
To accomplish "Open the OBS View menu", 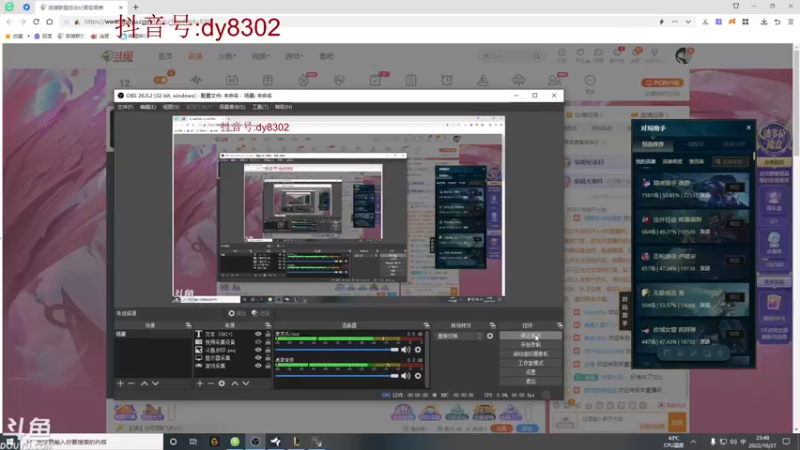I will pyautogui.click(x=171, y=107).
